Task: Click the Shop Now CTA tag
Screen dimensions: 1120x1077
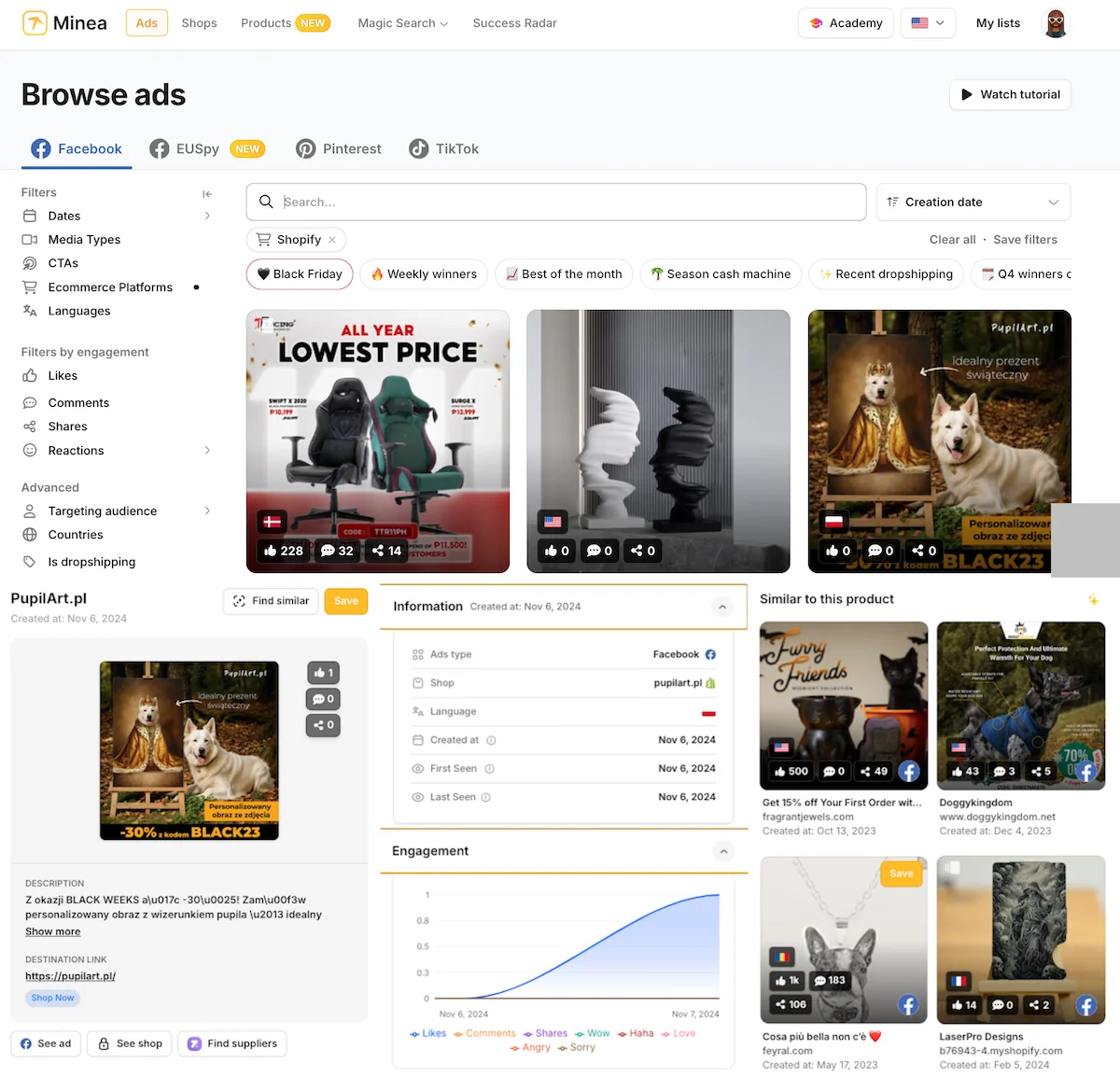Action: click(52, 998)
